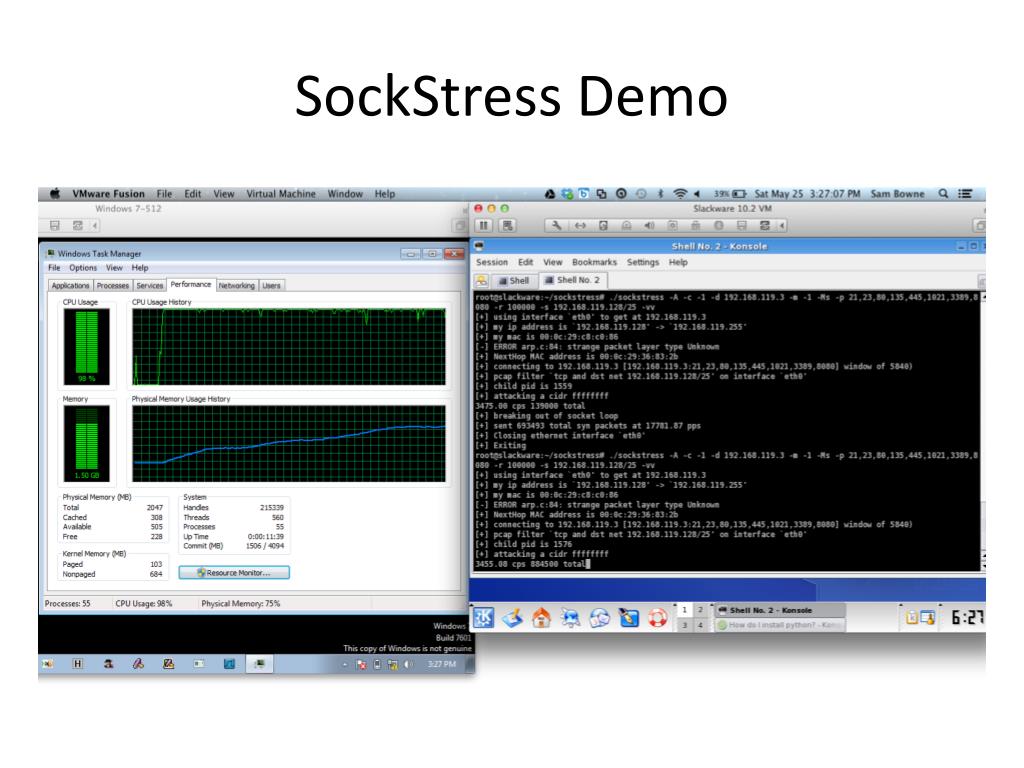This screenshot has height=768, width=1024.
Task: Switch to the Processes tab in Task Manager
Action: point(113,285)
